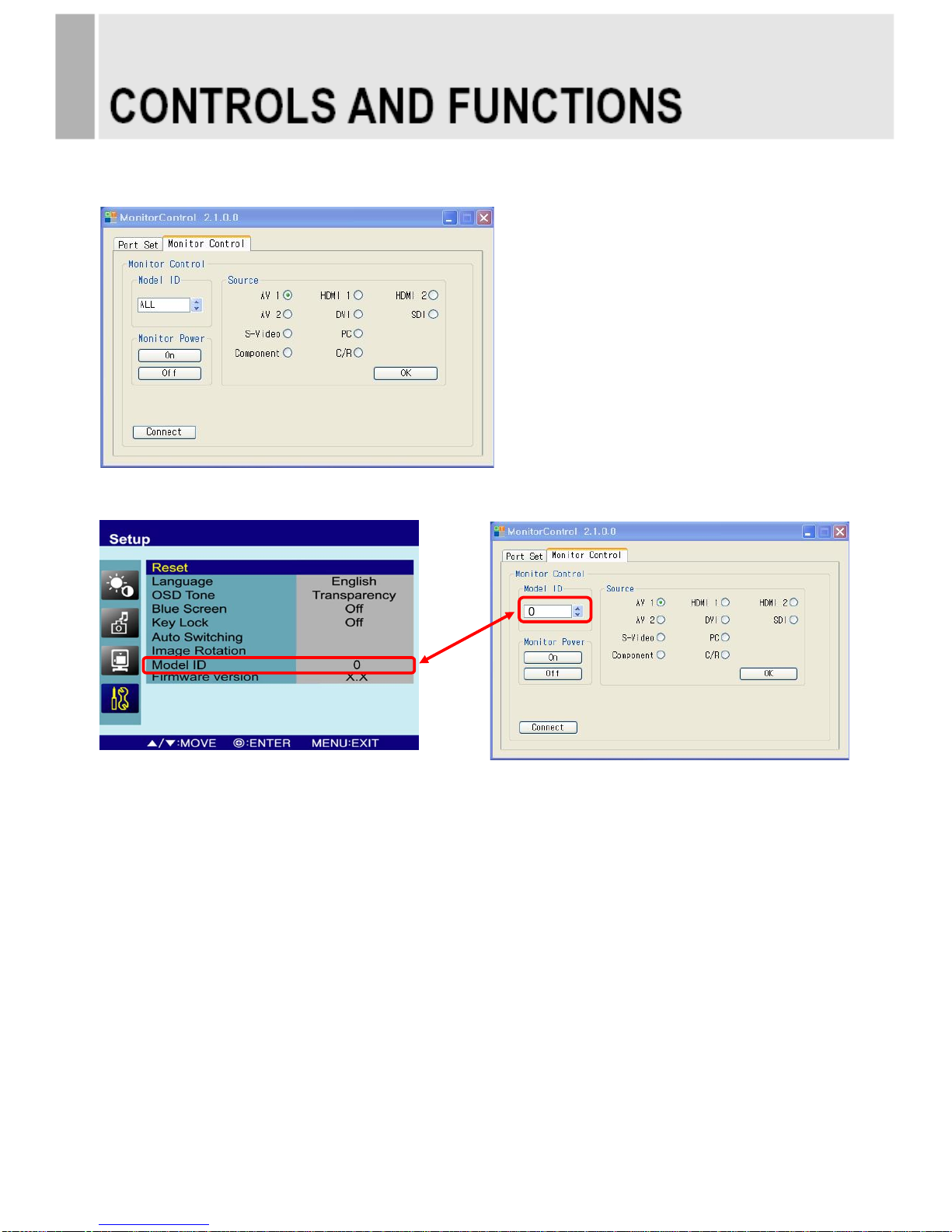Turn monitor power Off in upper window
Image resolution: width=952 pixels, height=1232 pixels.
(169, 373)
